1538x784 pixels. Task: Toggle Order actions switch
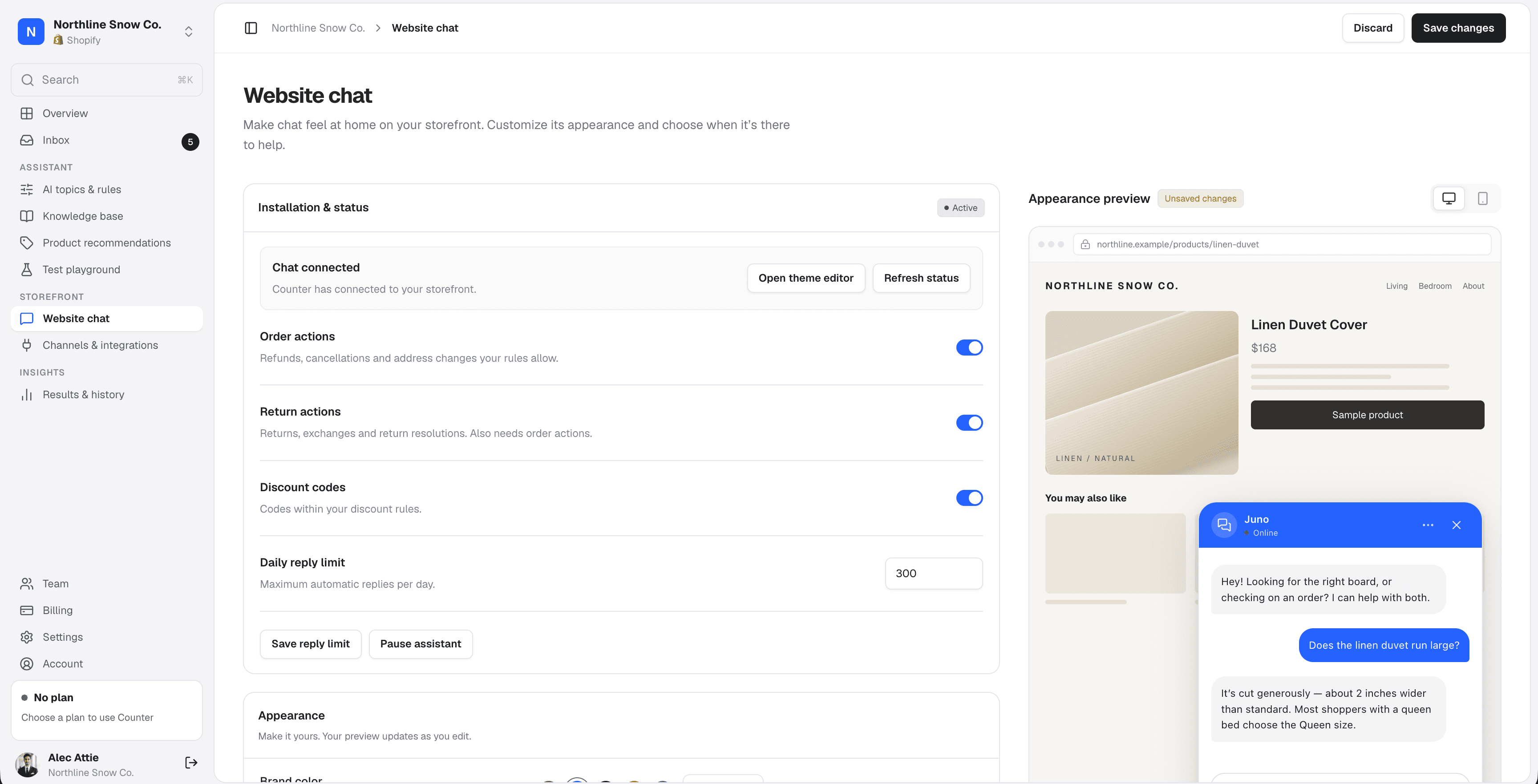969,348
